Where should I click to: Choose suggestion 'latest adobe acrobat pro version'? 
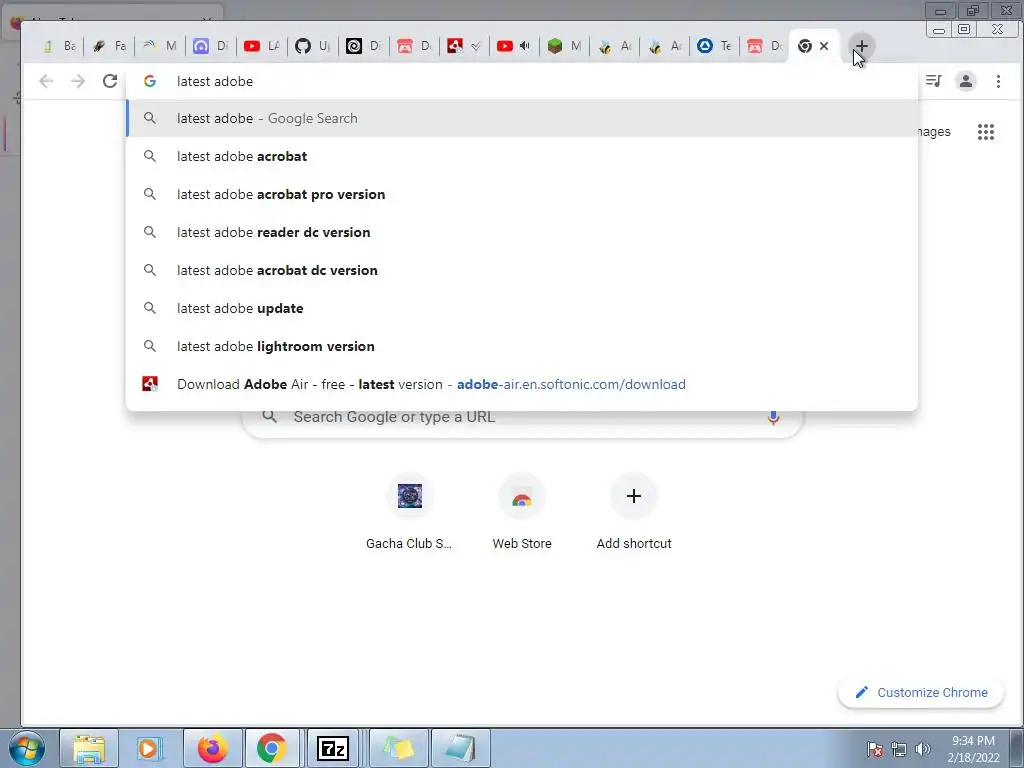(522, 194)
